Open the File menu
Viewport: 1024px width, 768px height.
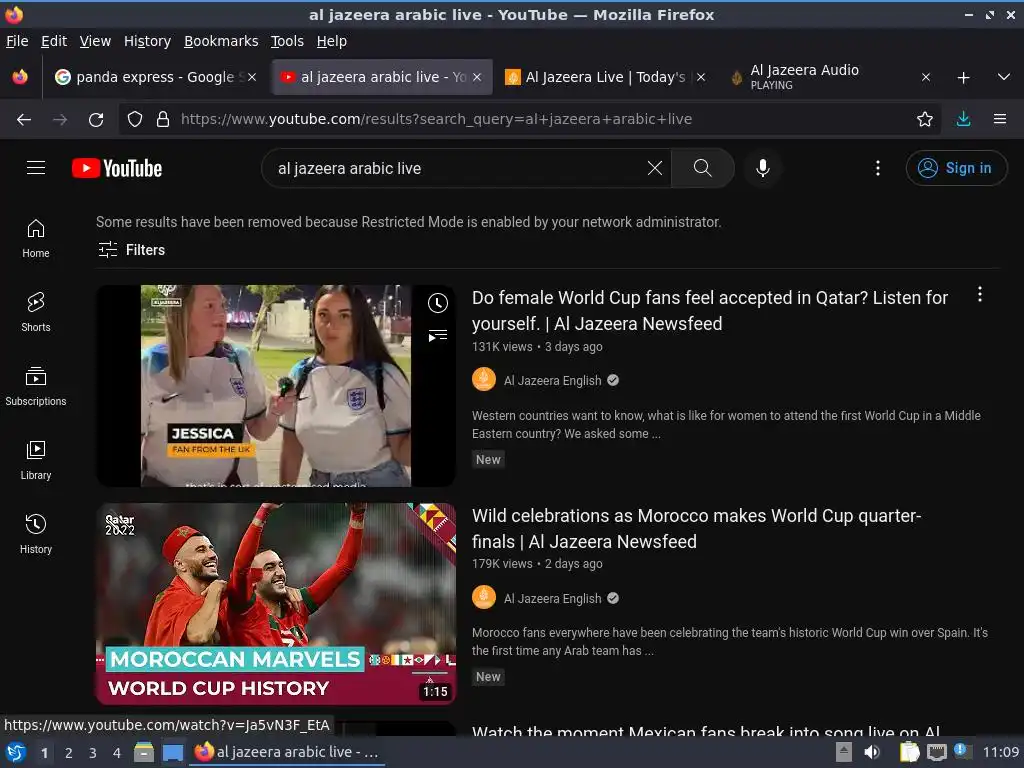[17, 41]
